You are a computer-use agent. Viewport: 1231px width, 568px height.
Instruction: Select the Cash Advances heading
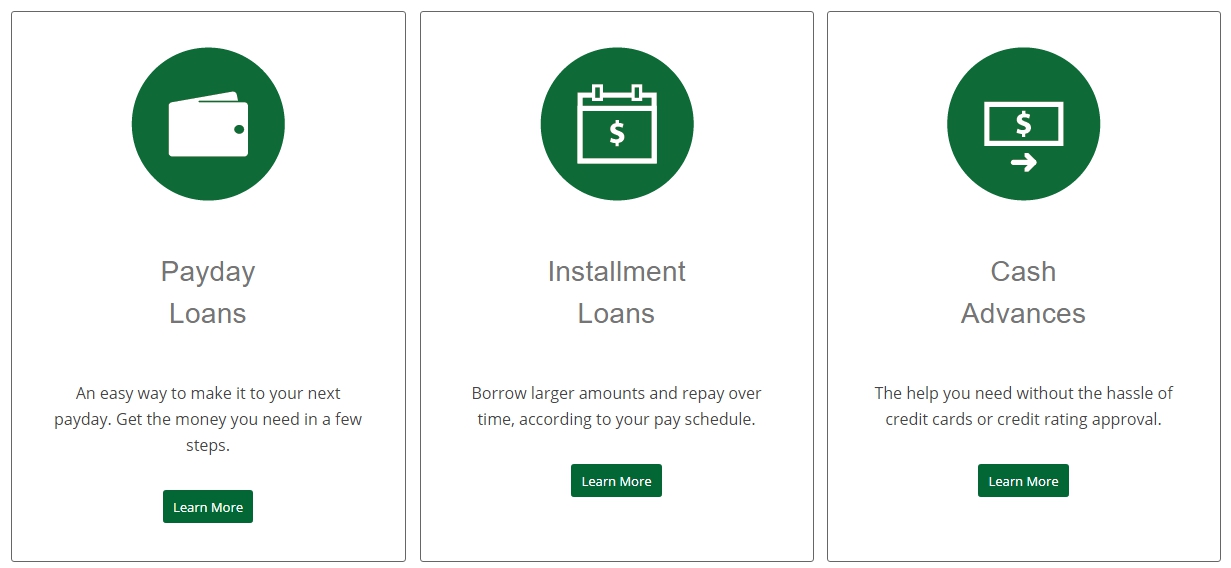1024,292
